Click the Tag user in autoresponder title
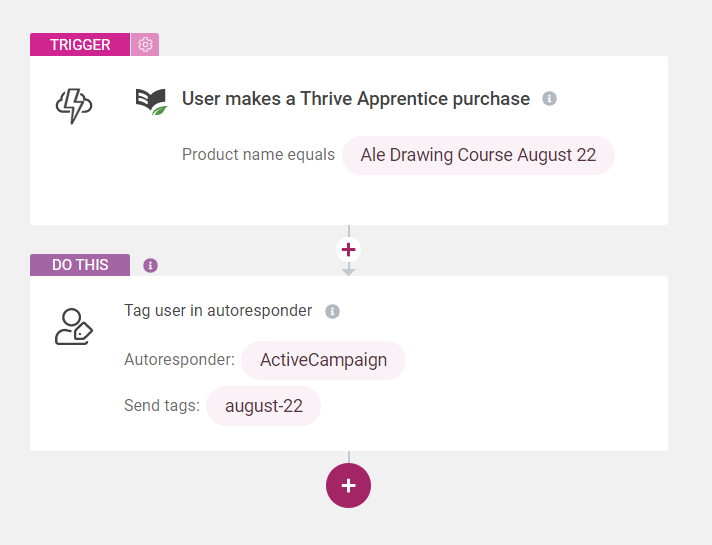This screenshot has width=712, height=545. click(x=218, y=311)
